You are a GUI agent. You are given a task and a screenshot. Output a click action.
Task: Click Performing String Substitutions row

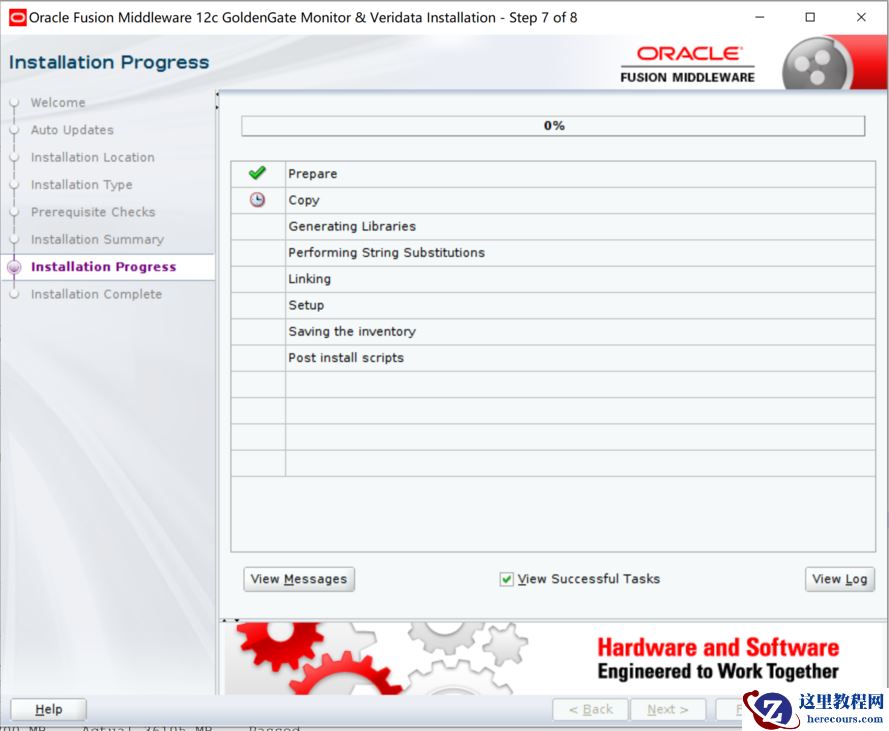(x=553, y=253)
